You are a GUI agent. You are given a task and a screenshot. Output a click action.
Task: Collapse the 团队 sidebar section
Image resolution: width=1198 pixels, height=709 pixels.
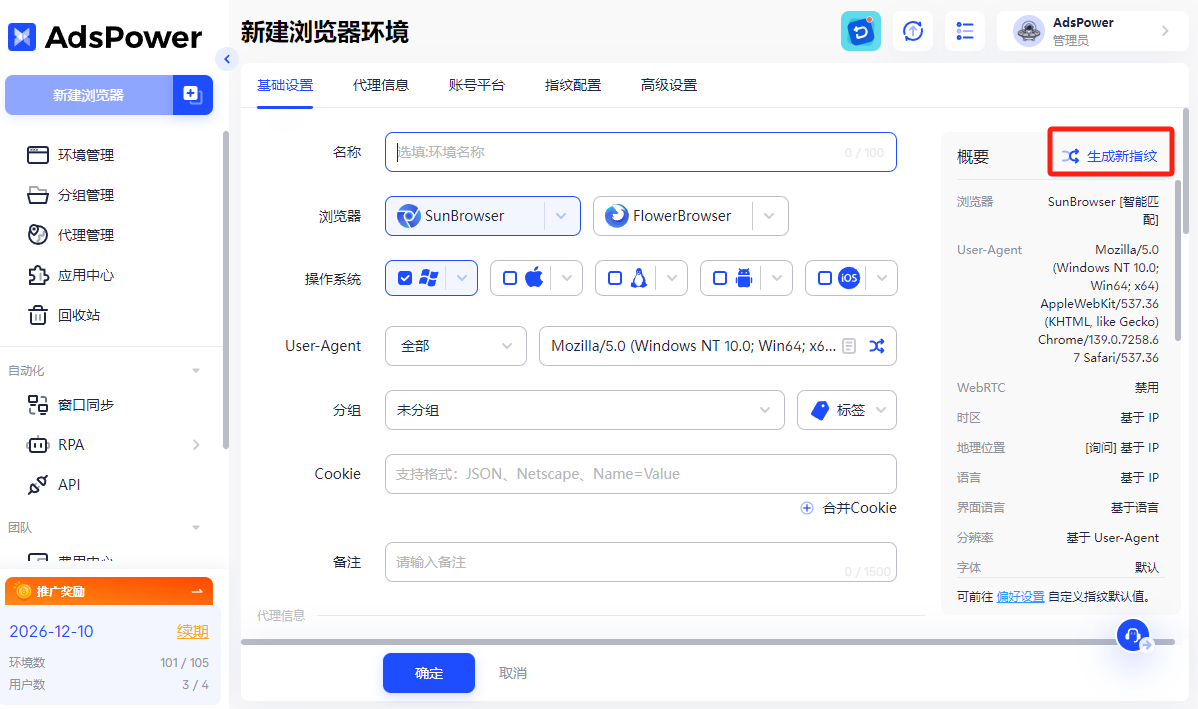196,527
